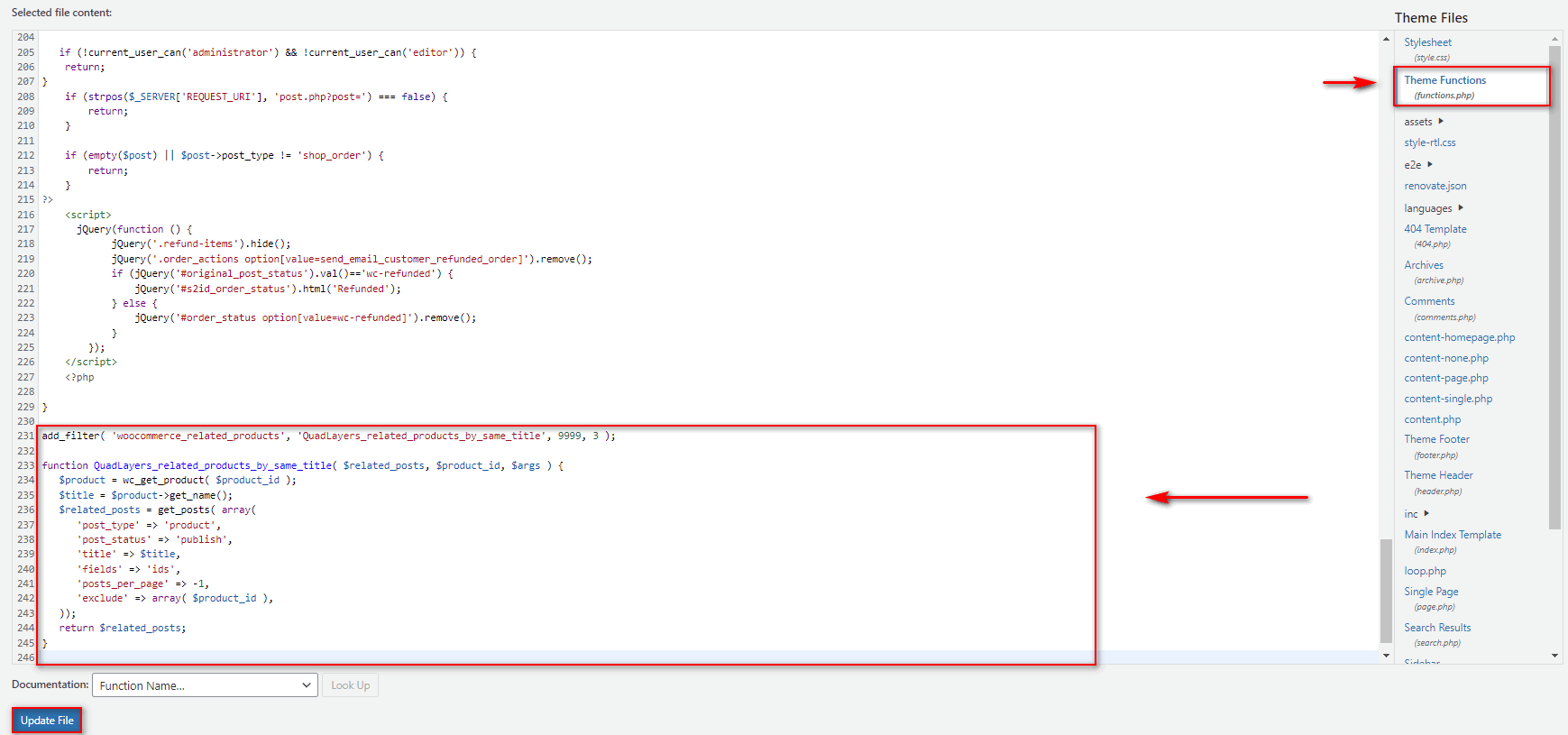The width and height of the screenshot is (1568, 735).
Task: Place cursor on add_filter line 231
Action: pyautogui.click(x=328, y=436)
